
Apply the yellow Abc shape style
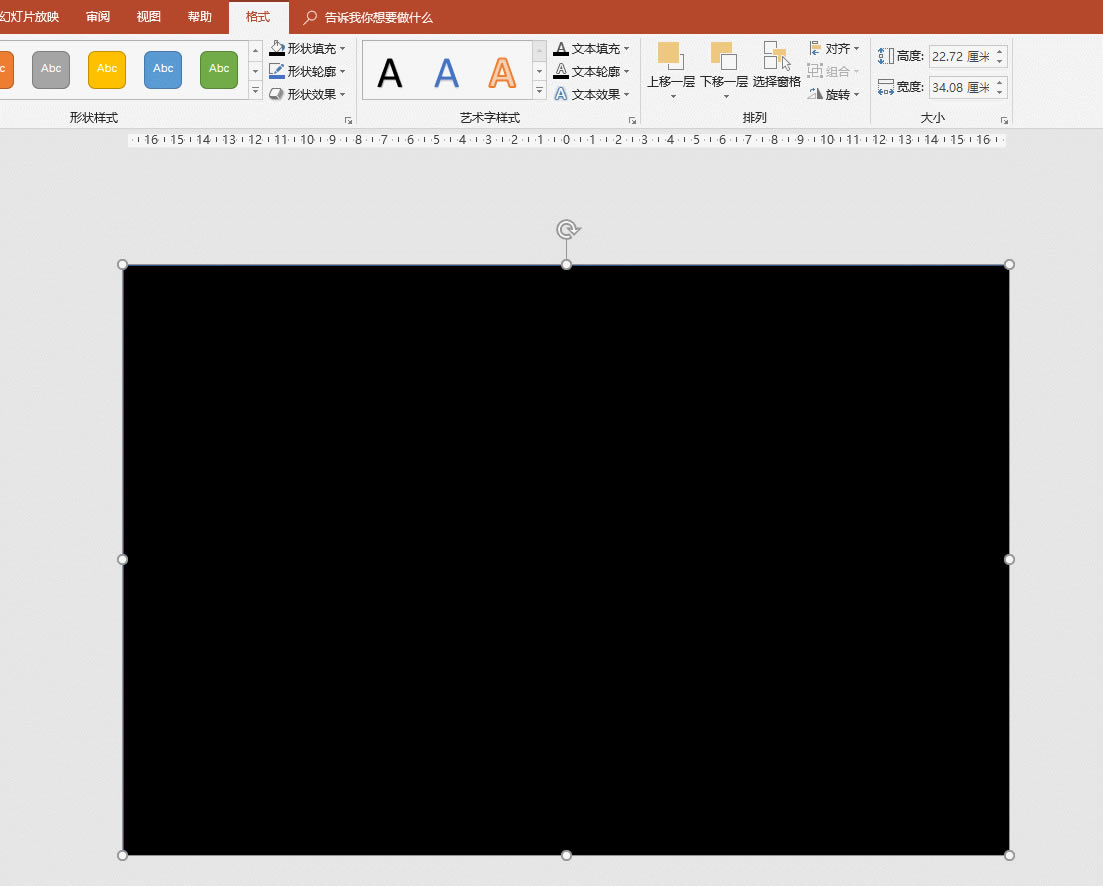tap(107, 69)
